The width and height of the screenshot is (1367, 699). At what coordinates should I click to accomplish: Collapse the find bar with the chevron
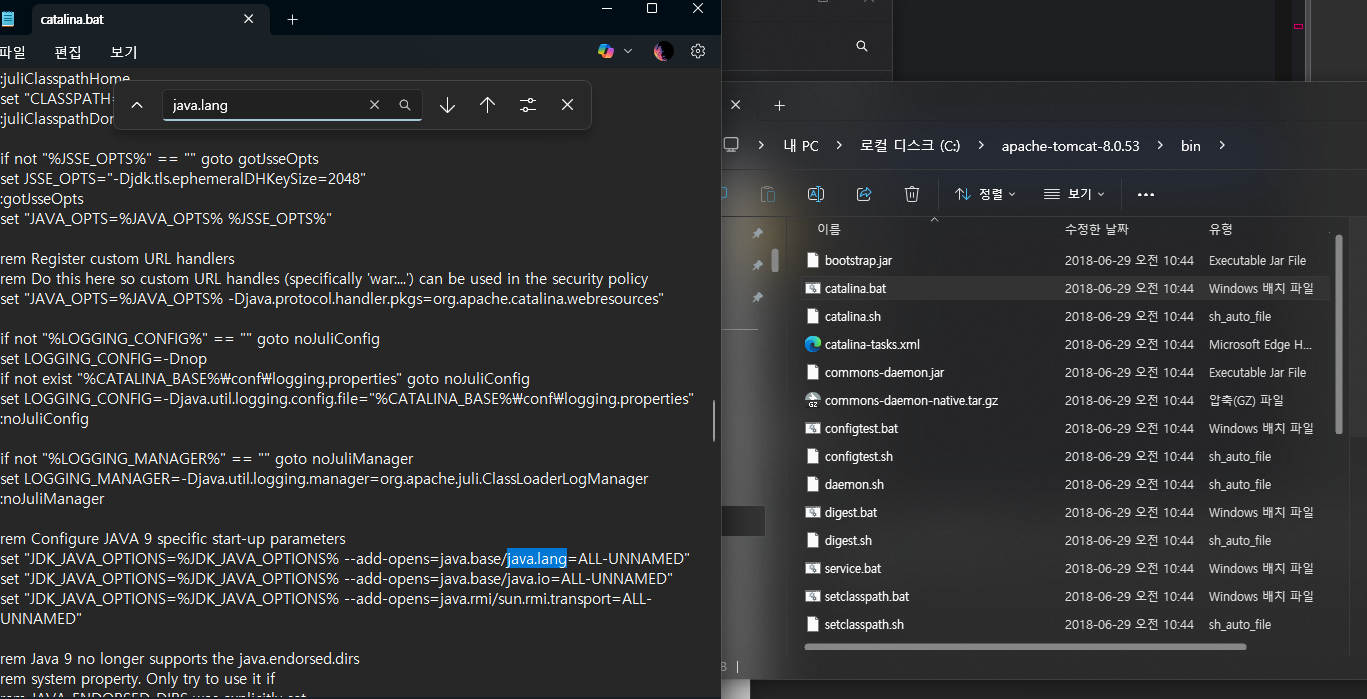(x=138, y=105)
